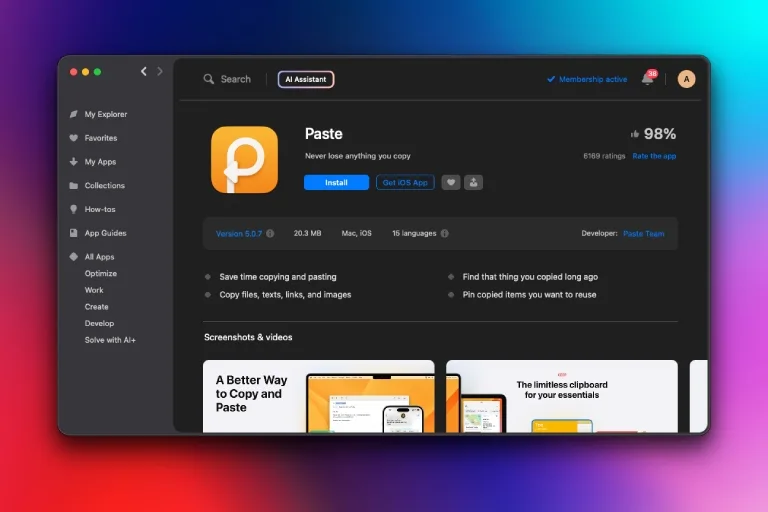Click the Paste app icon
Screen dimensions: 768x512
244,160
